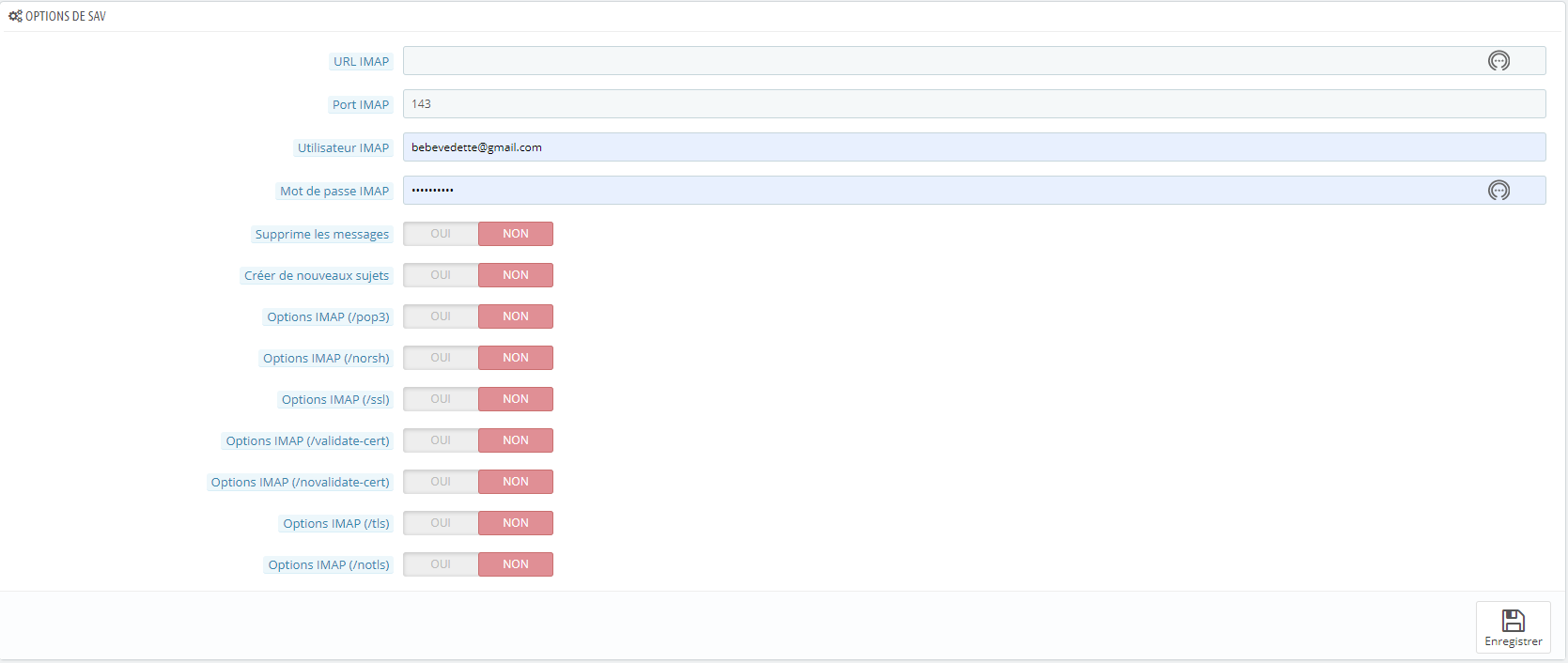The height and width of the screenshot is (663, 1568).
Task: Click the URL IMAP label
Action: click(361, 62)
